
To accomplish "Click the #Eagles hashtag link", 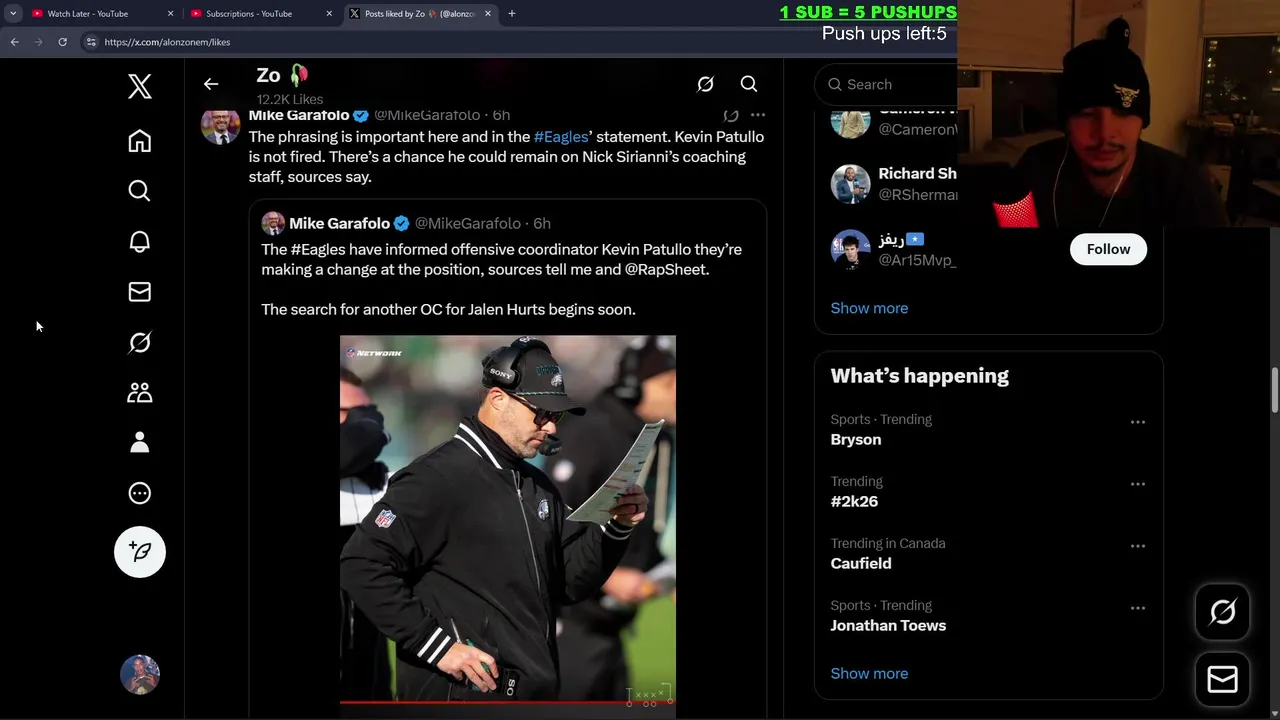I will pos(561,137).
